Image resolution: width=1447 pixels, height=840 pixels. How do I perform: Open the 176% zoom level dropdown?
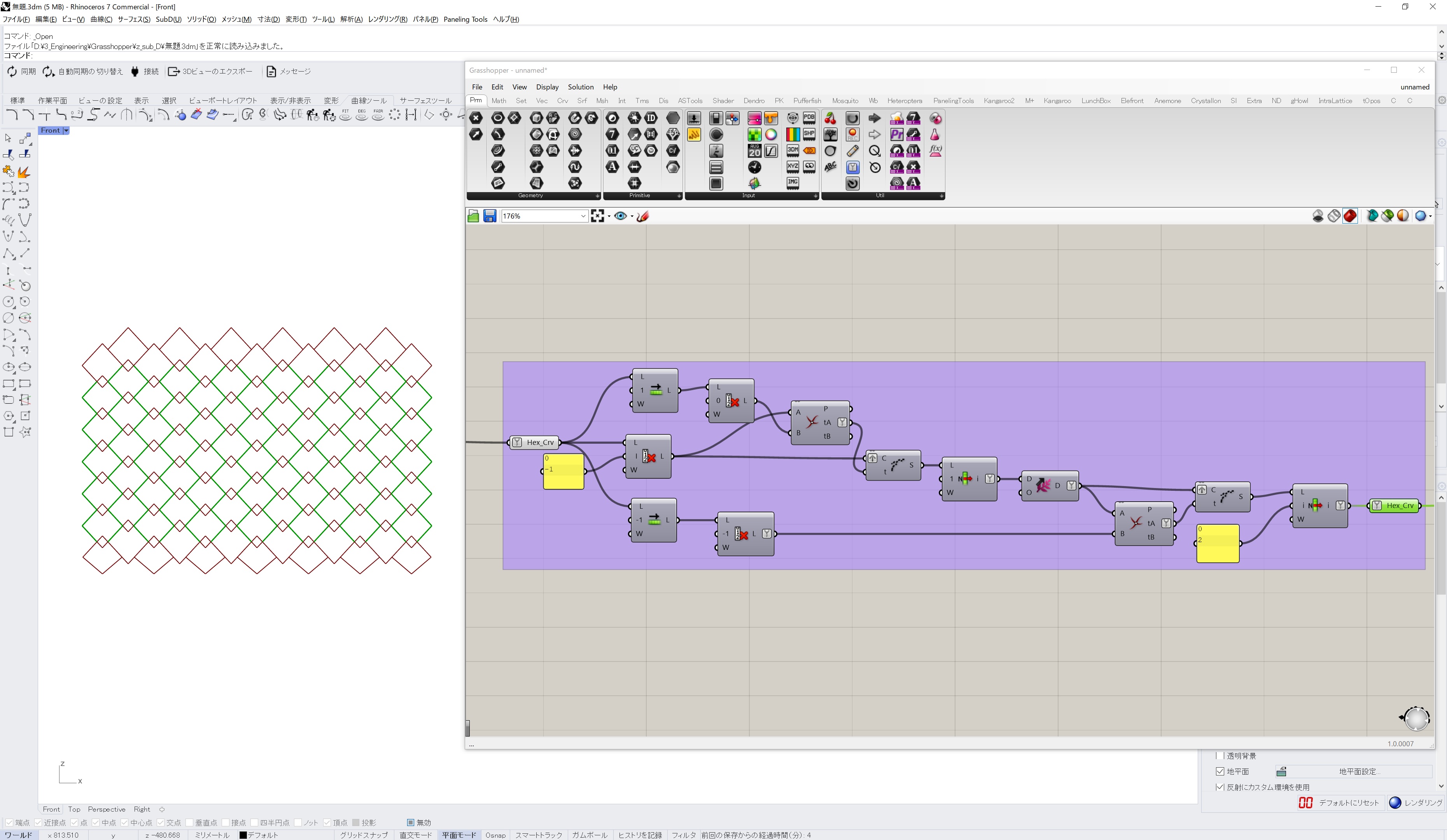[x=583, y=217]
